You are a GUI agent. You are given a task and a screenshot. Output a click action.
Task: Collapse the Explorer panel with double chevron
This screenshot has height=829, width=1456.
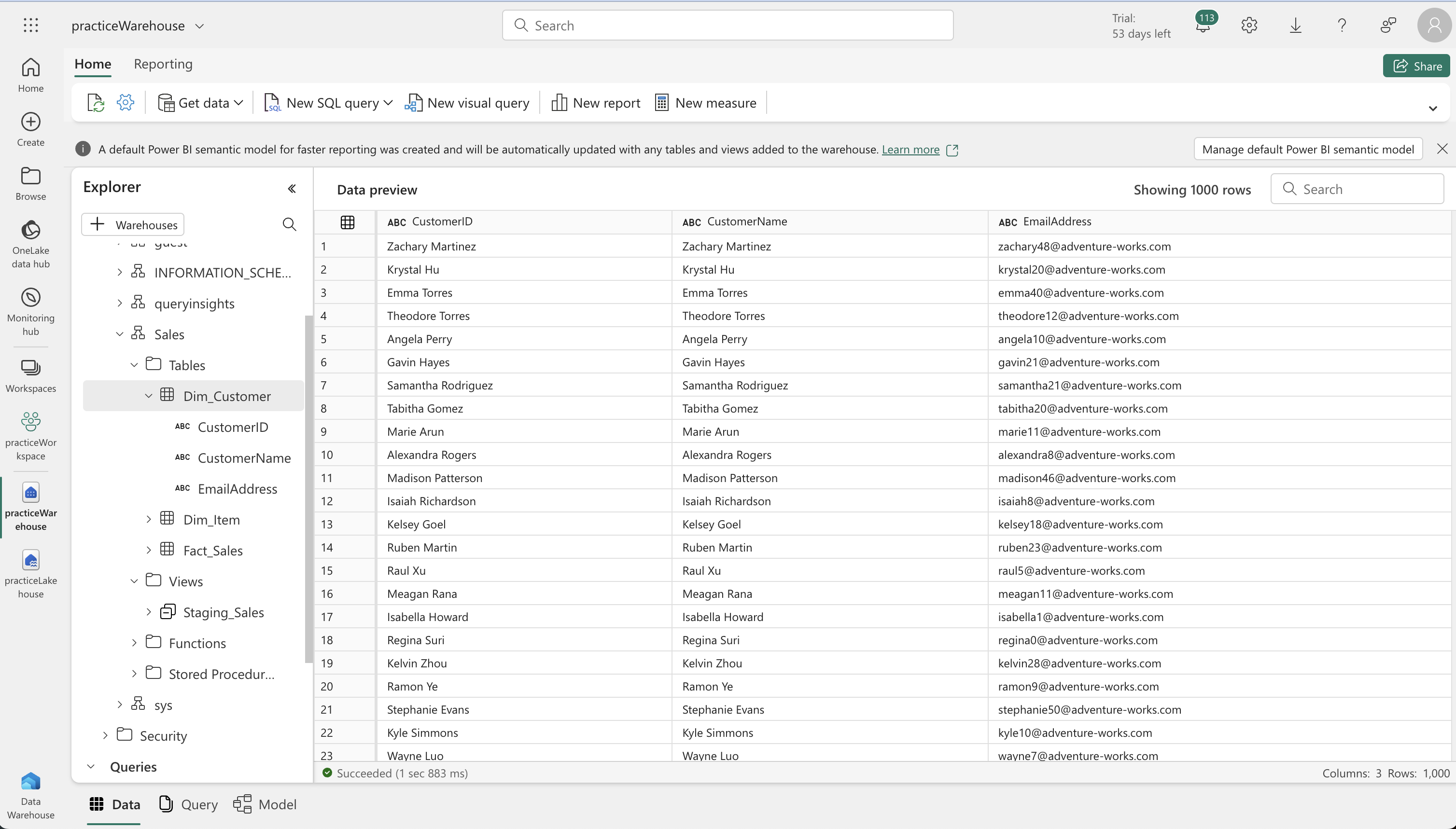[x=292, y=189]
